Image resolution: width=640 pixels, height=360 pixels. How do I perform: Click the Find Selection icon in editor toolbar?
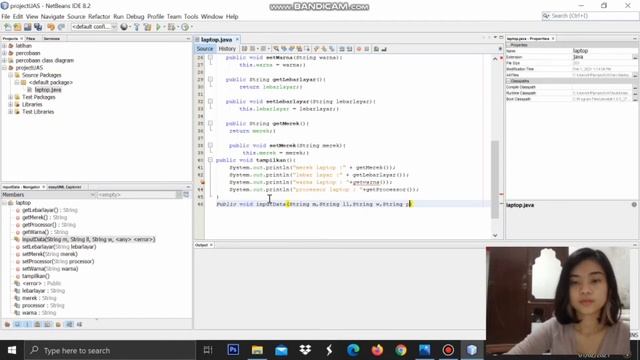276,49
